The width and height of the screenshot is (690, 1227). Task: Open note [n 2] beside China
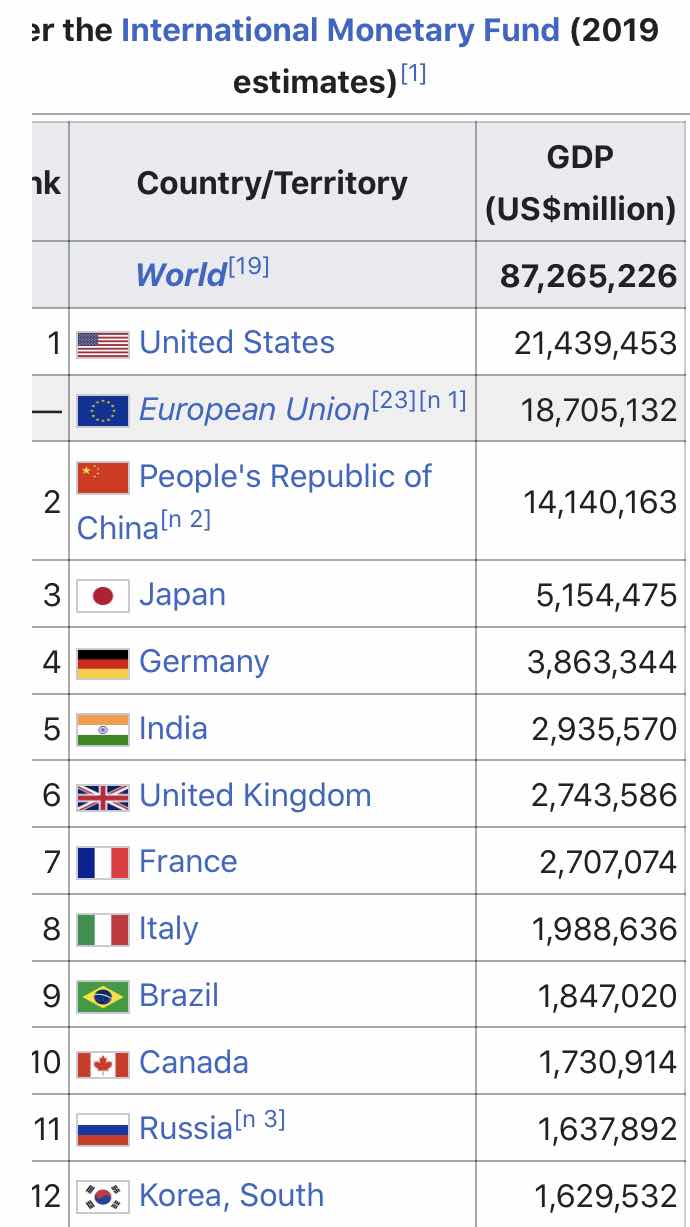(185, 520)
